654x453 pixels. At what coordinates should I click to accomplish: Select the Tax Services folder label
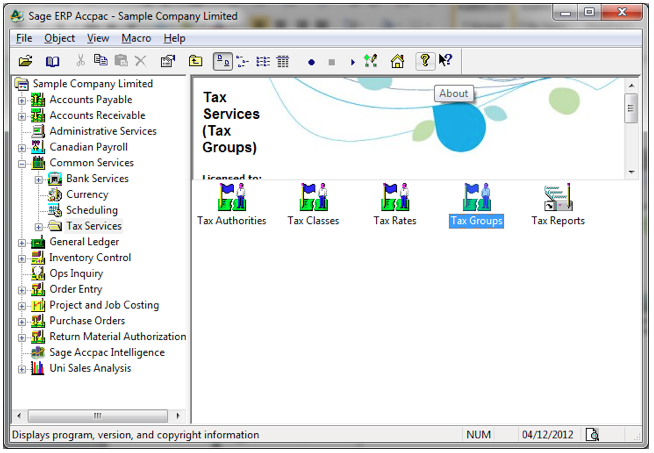tap(94, 226)
